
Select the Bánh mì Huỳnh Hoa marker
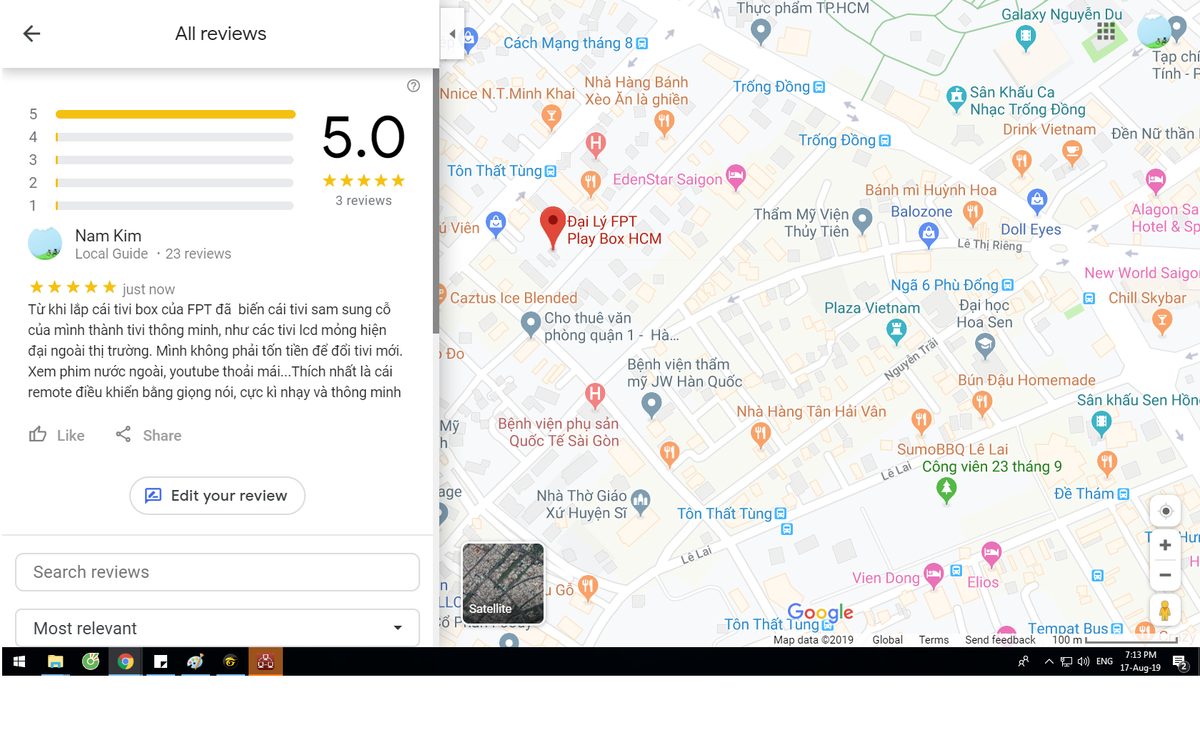(972, 212)
